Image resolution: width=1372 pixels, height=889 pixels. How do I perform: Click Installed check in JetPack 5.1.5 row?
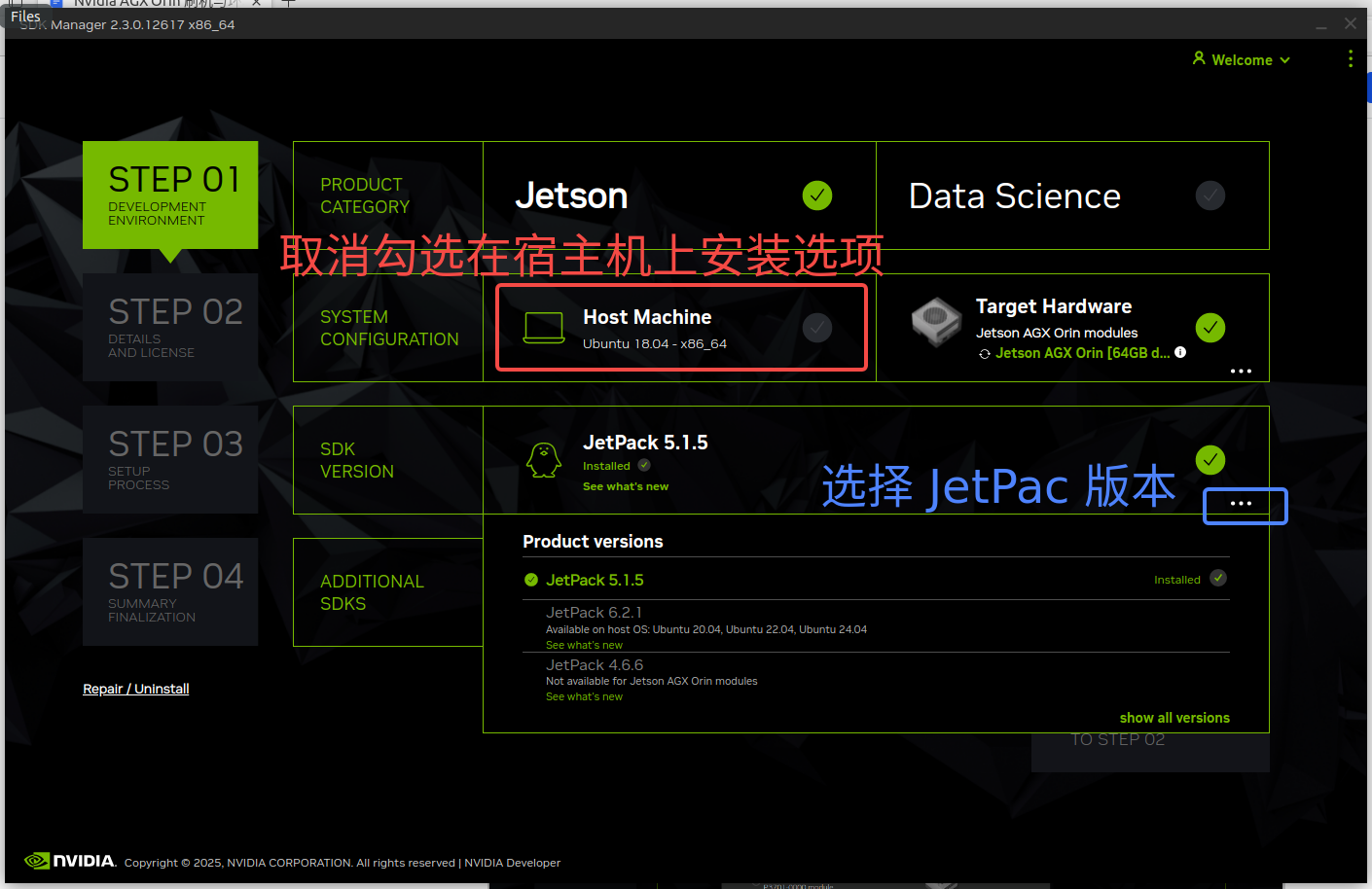click(1218, 579)
